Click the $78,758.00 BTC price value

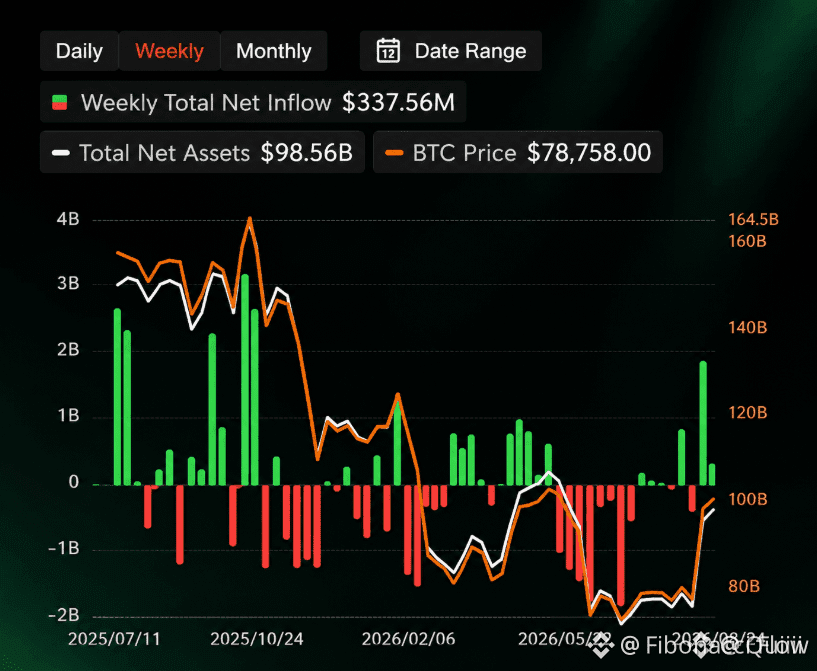(x=589, y=153)
